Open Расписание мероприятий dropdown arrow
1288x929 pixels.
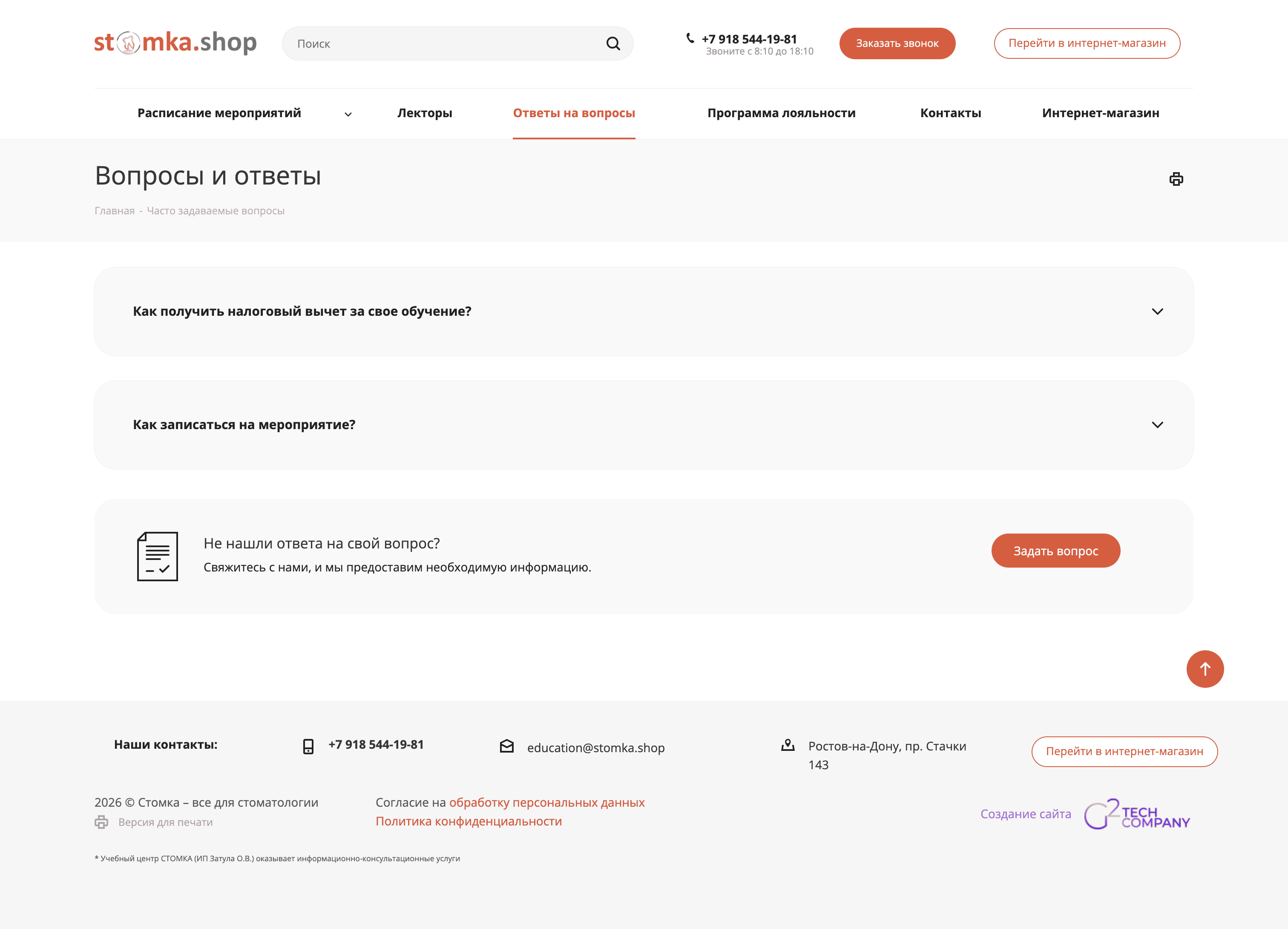coord(348,114)
